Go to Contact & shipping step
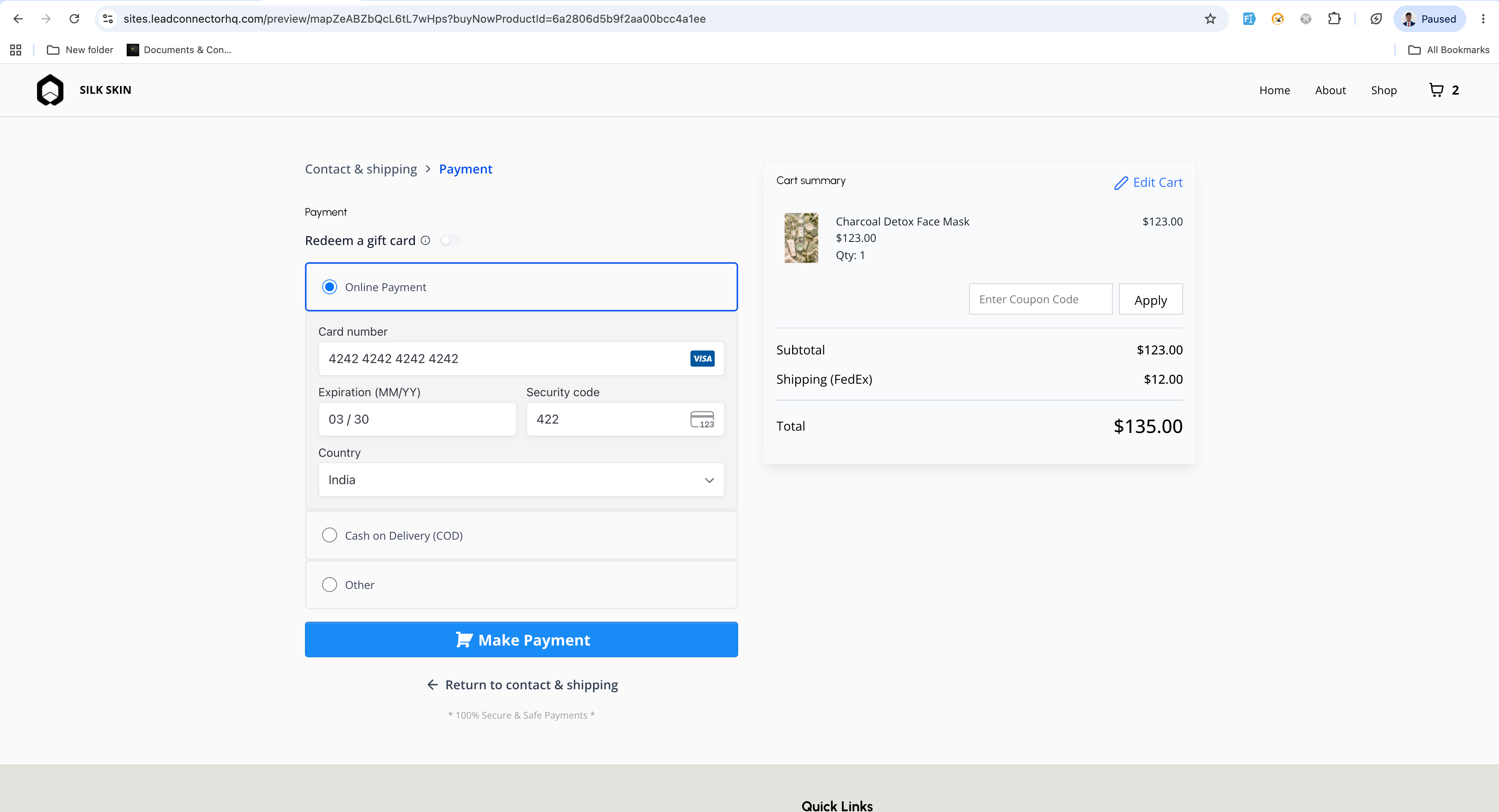 361,169
